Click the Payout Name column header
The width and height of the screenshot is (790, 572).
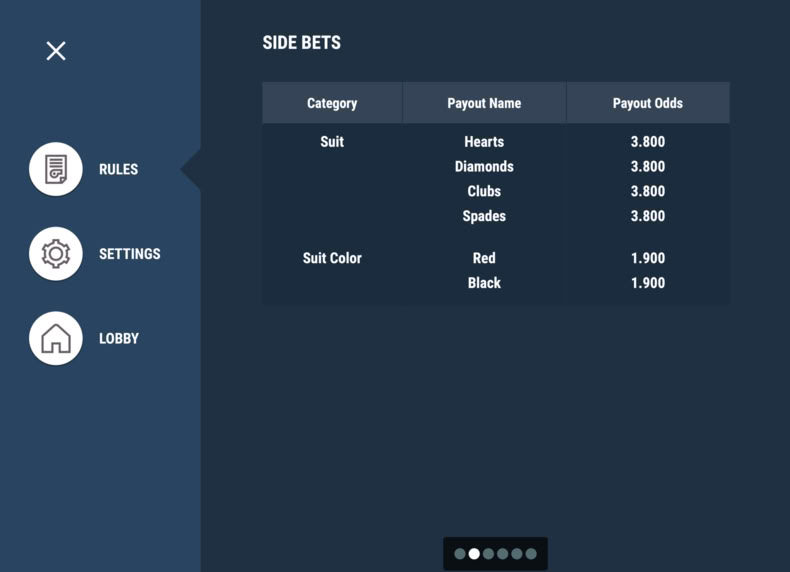click(x=484, y=103)
